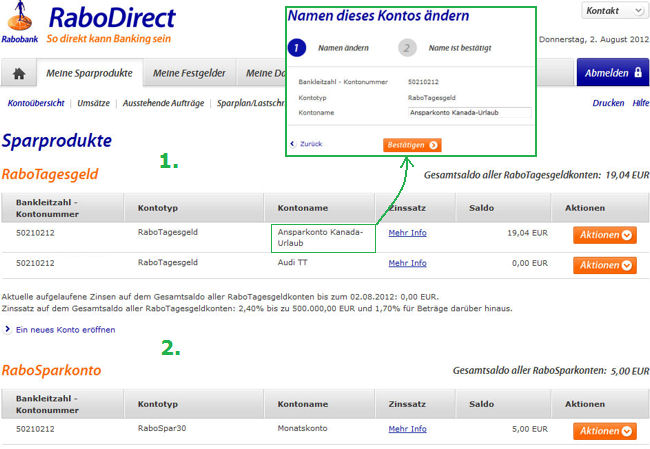650x449 pixels.
Task: Select the Audi TT account name
Action: point(292,262)
